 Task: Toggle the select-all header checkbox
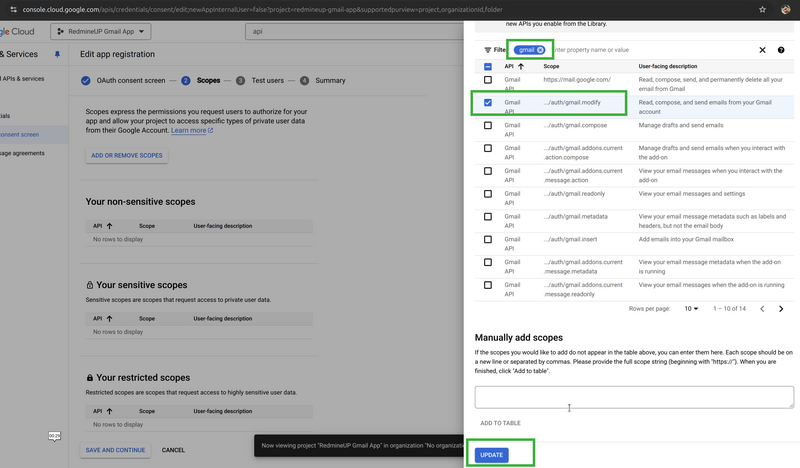487,66
